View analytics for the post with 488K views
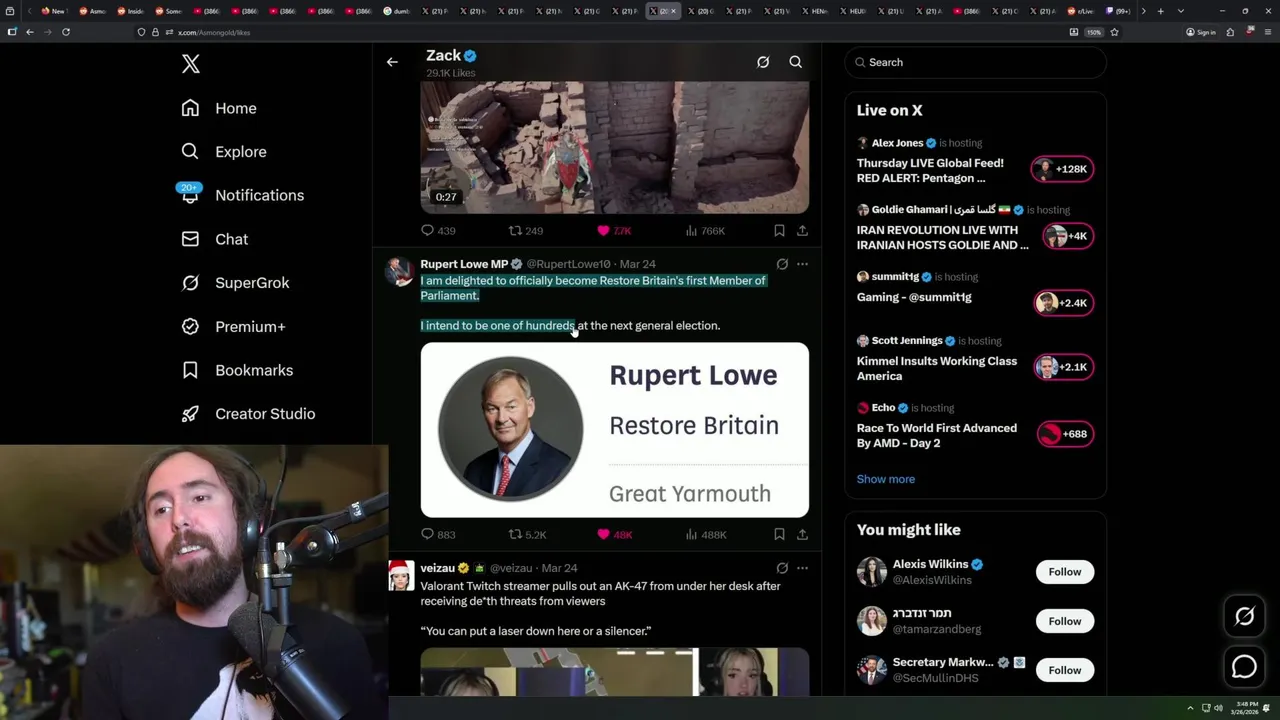1280x720 pixels. click(706, 535)
